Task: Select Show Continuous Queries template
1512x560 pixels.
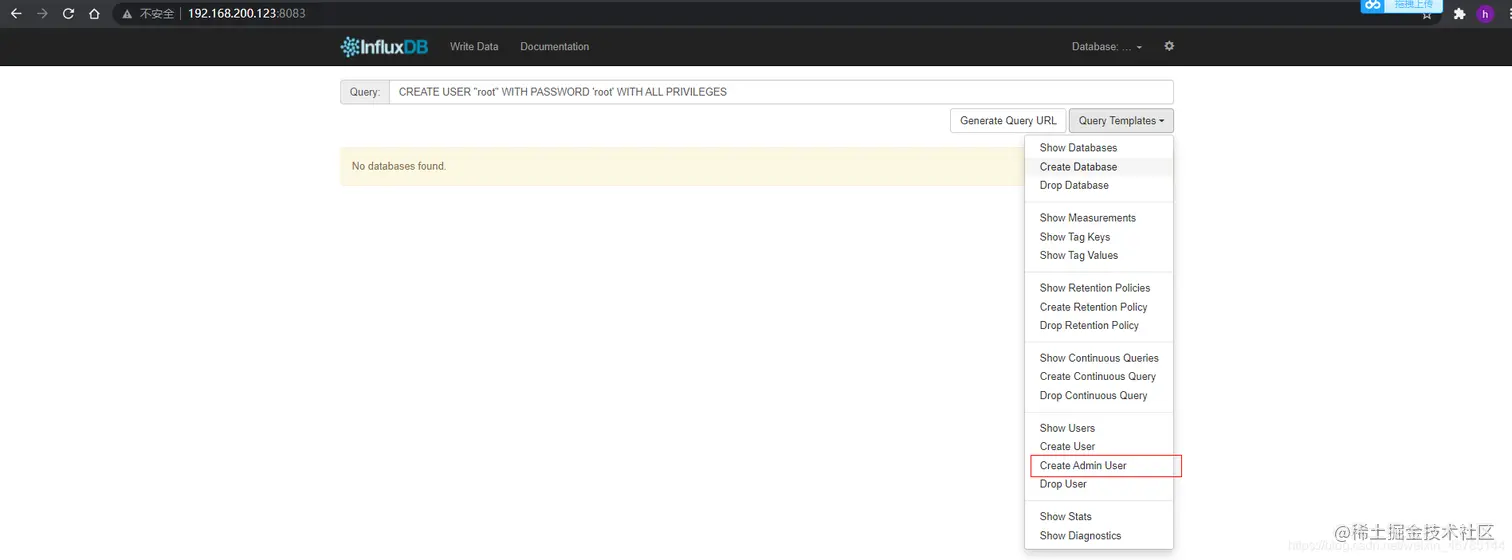Action: click(1099, 358)
